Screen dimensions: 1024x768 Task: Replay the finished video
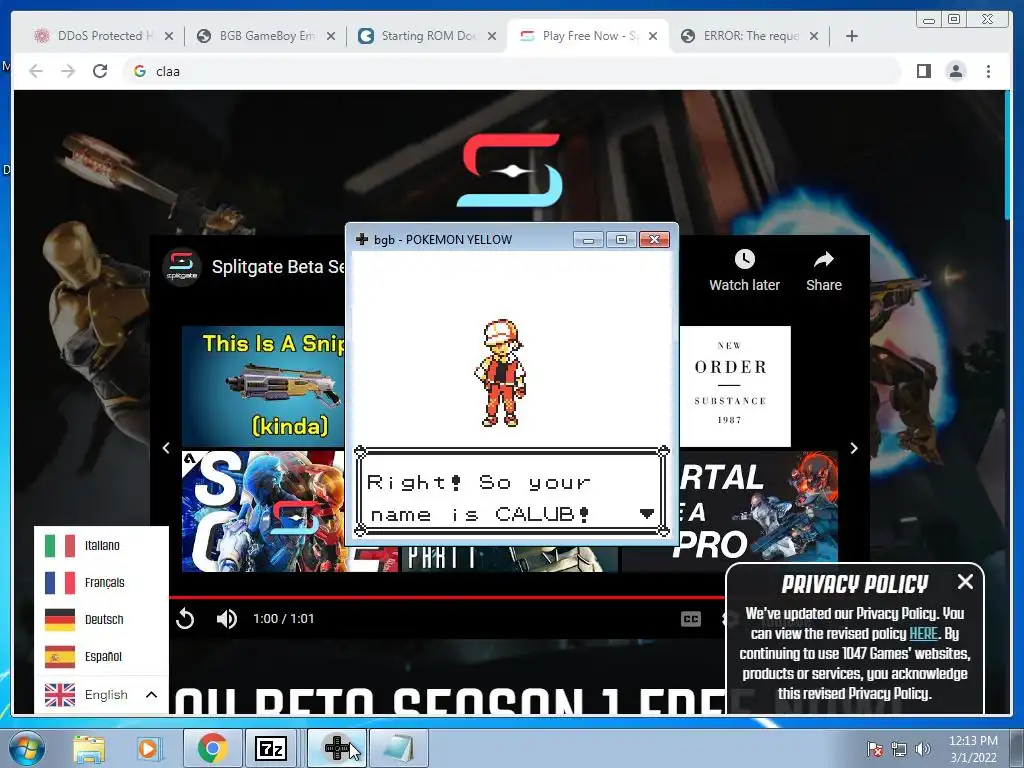pos(185,618)
